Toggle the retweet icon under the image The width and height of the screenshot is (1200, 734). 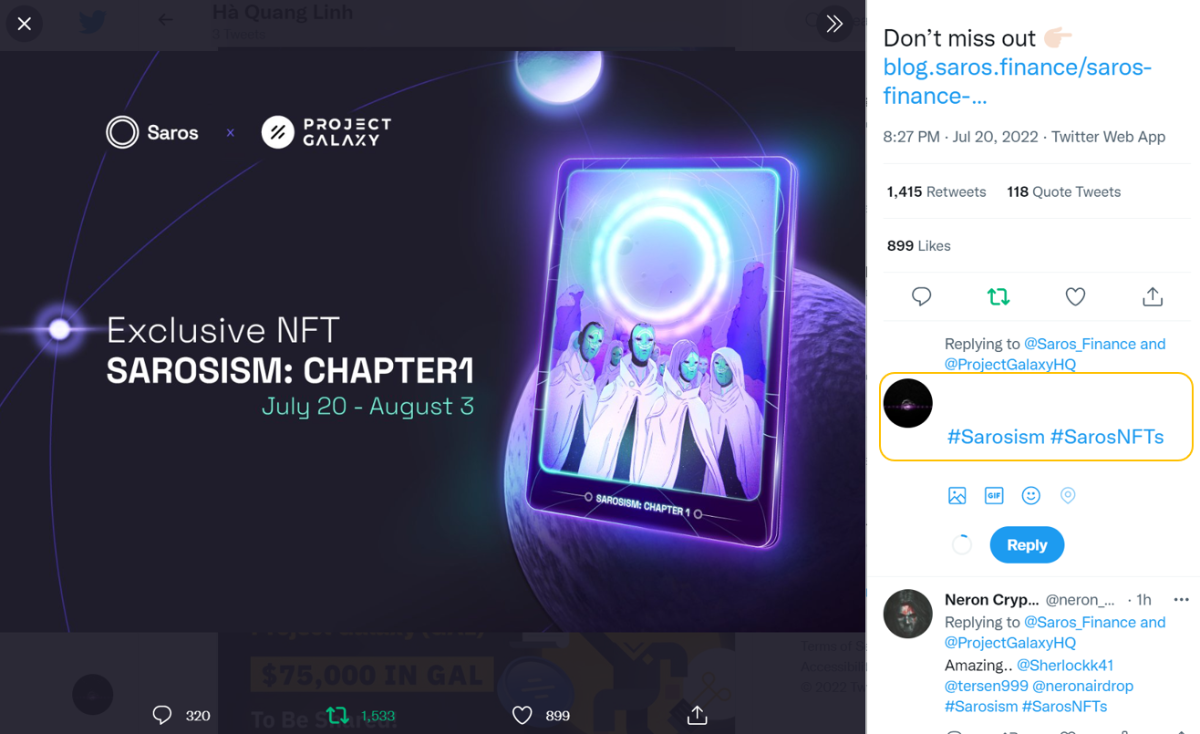click(338, 715)
